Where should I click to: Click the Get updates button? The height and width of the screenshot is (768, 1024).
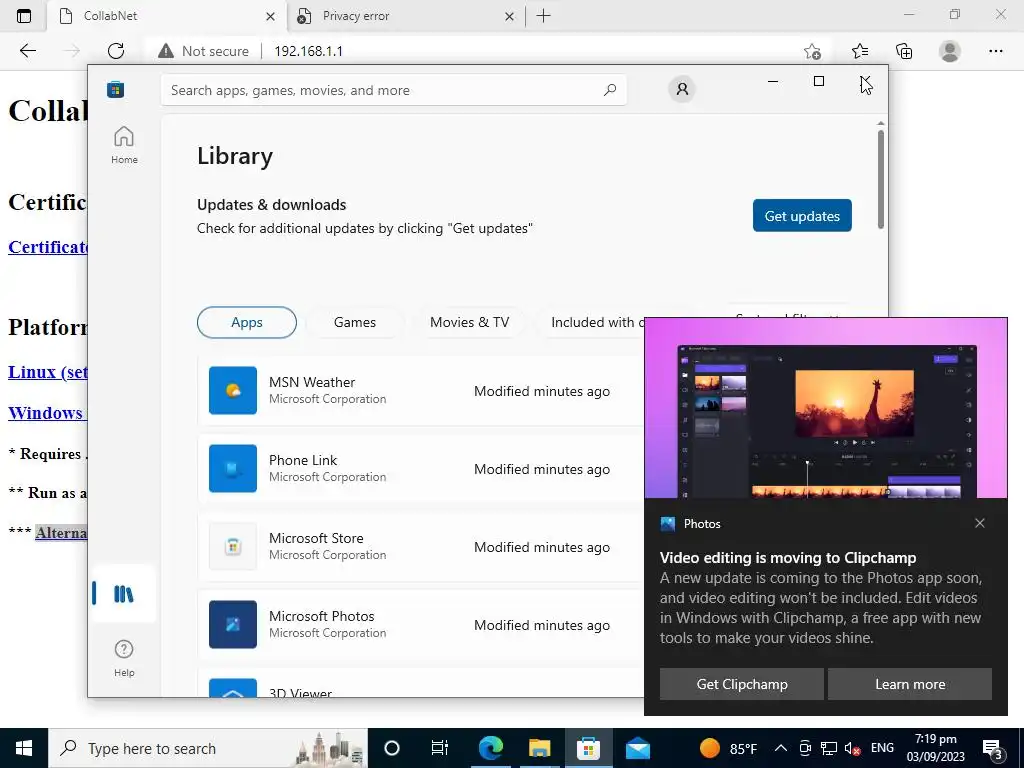pyautogui.click(x=802, y=216)
